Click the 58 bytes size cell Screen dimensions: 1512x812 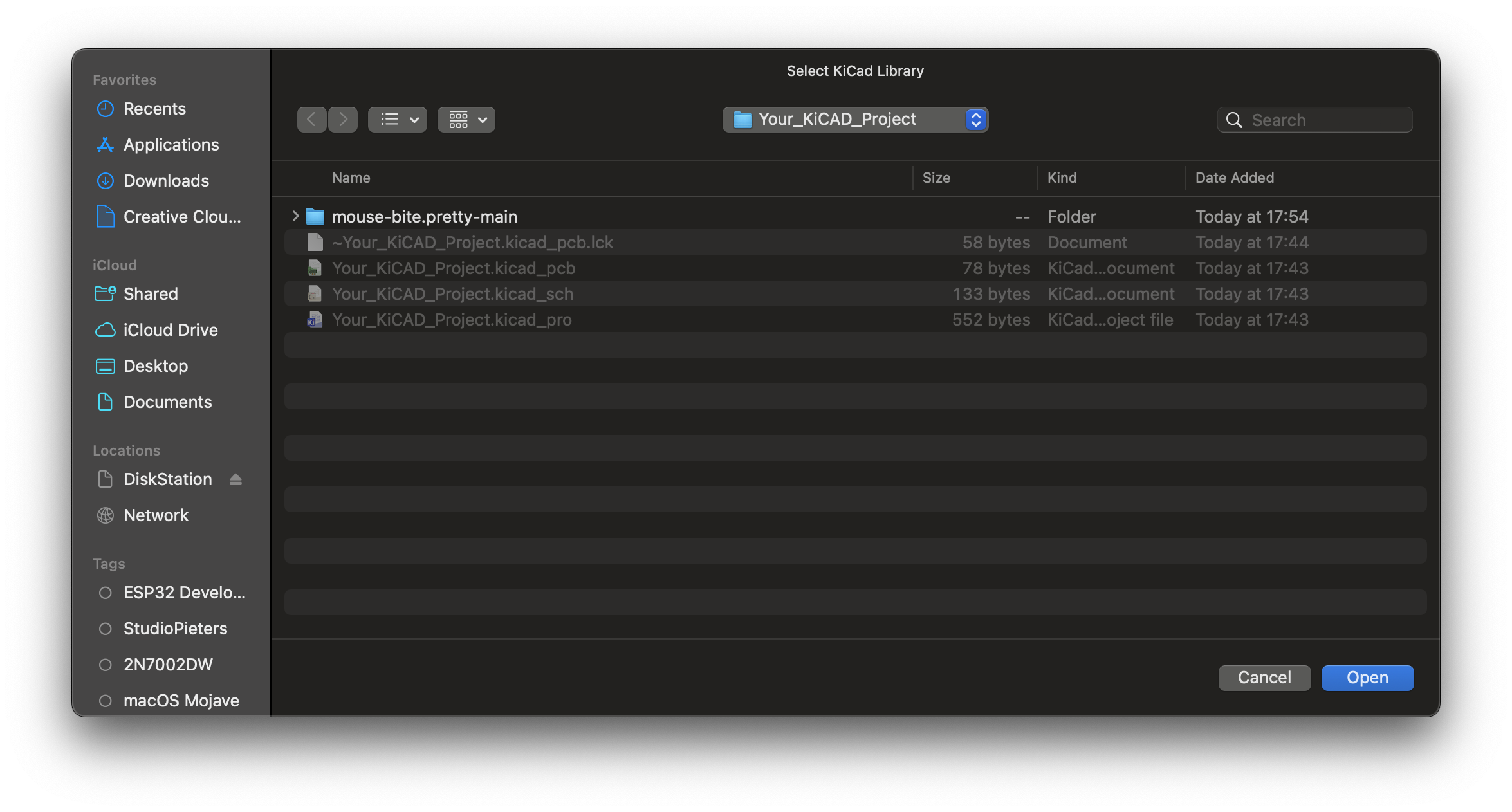[x=996, y=243]
